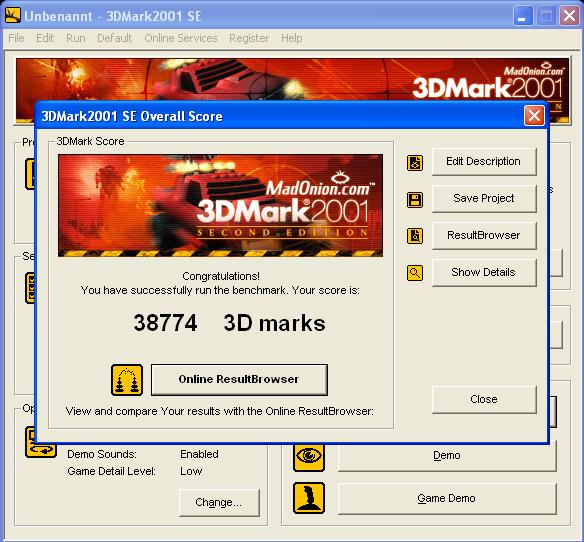Click the Save Project button
The height and width of the screenshot is (542, 584).
[484, 199]
